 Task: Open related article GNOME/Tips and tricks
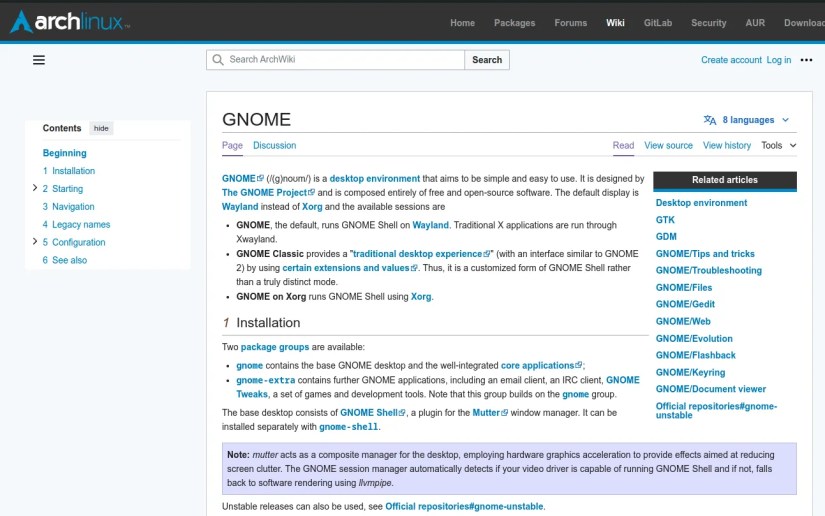[705, 254]
